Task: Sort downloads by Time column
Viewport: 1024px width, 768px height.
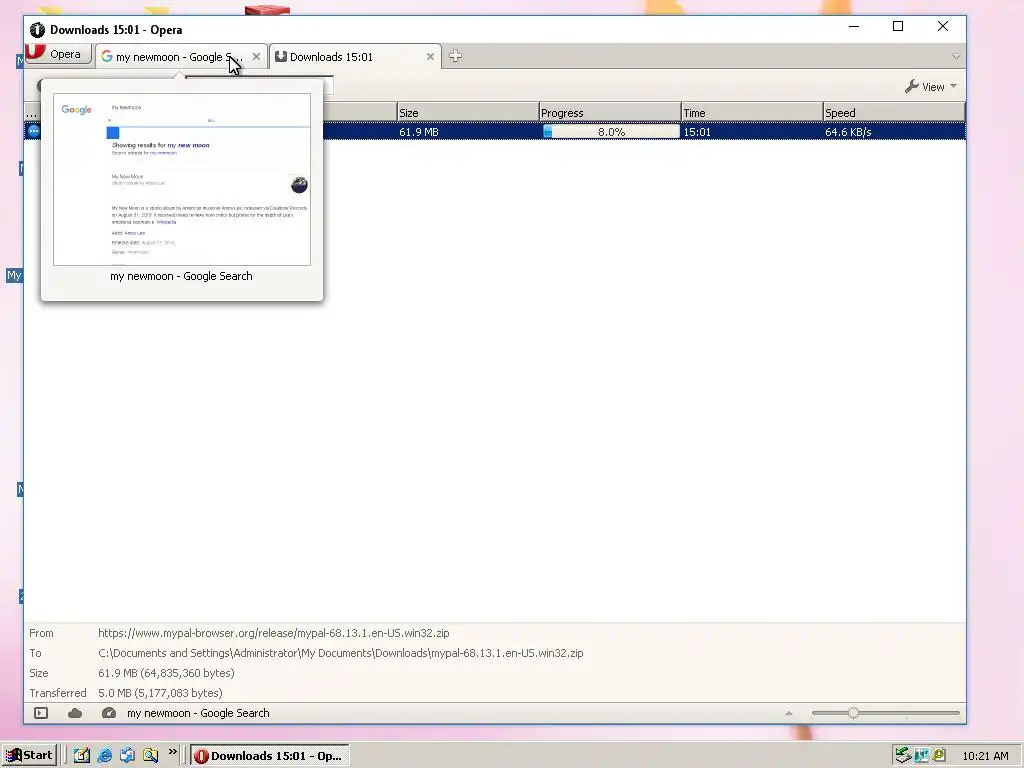Action: coord(752,112)
